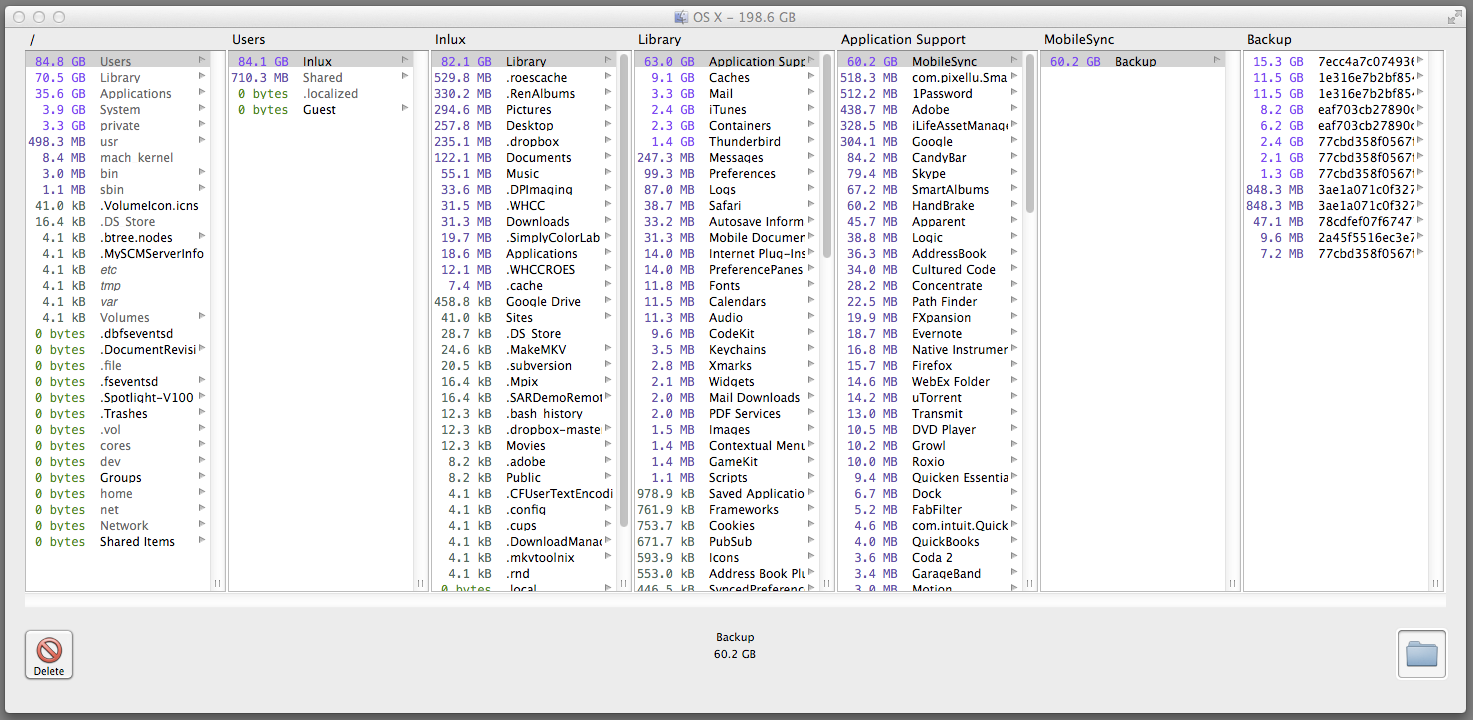Screen dimensions: 1473x720
Task: Select Safari row in Library column
Action: (x=727, y=205)
